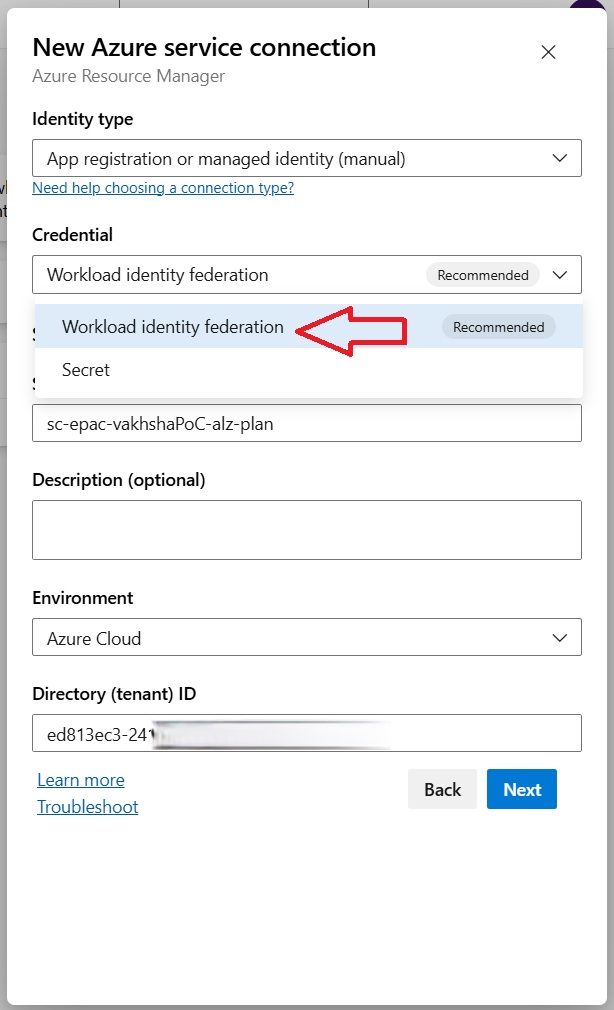Click inside the Description text box
This screenshot has width=614, height=1010.
coord(307,528)
